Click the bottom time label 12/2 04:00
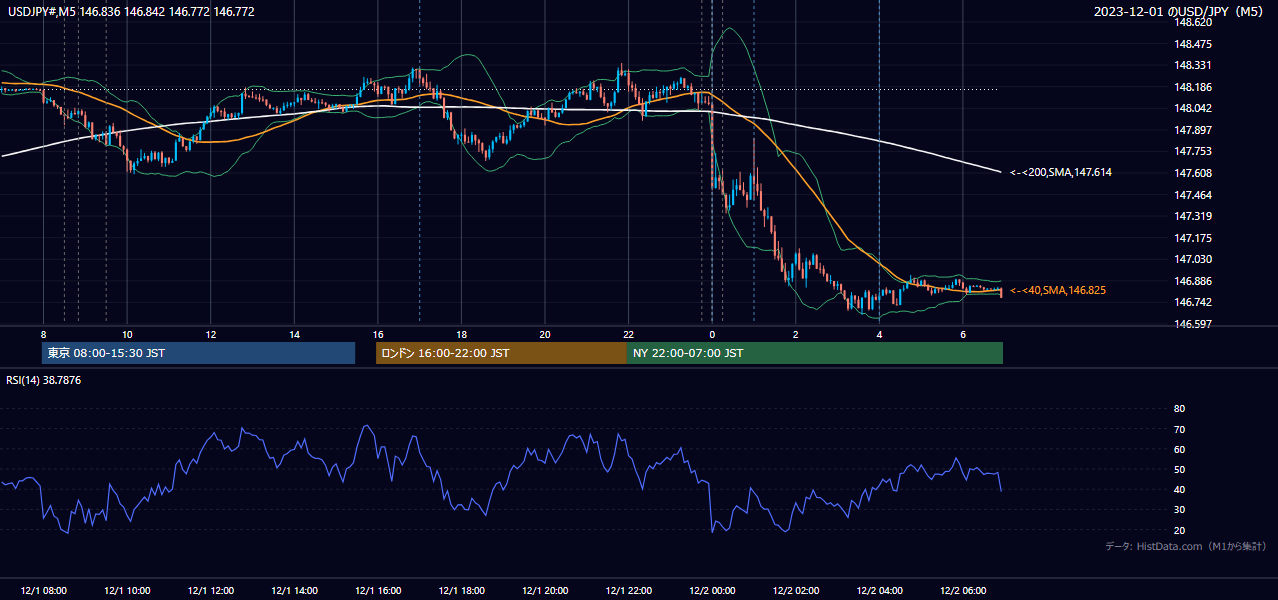The width and height of the screenshot is (1278, 600). click(x=879, y=591)
